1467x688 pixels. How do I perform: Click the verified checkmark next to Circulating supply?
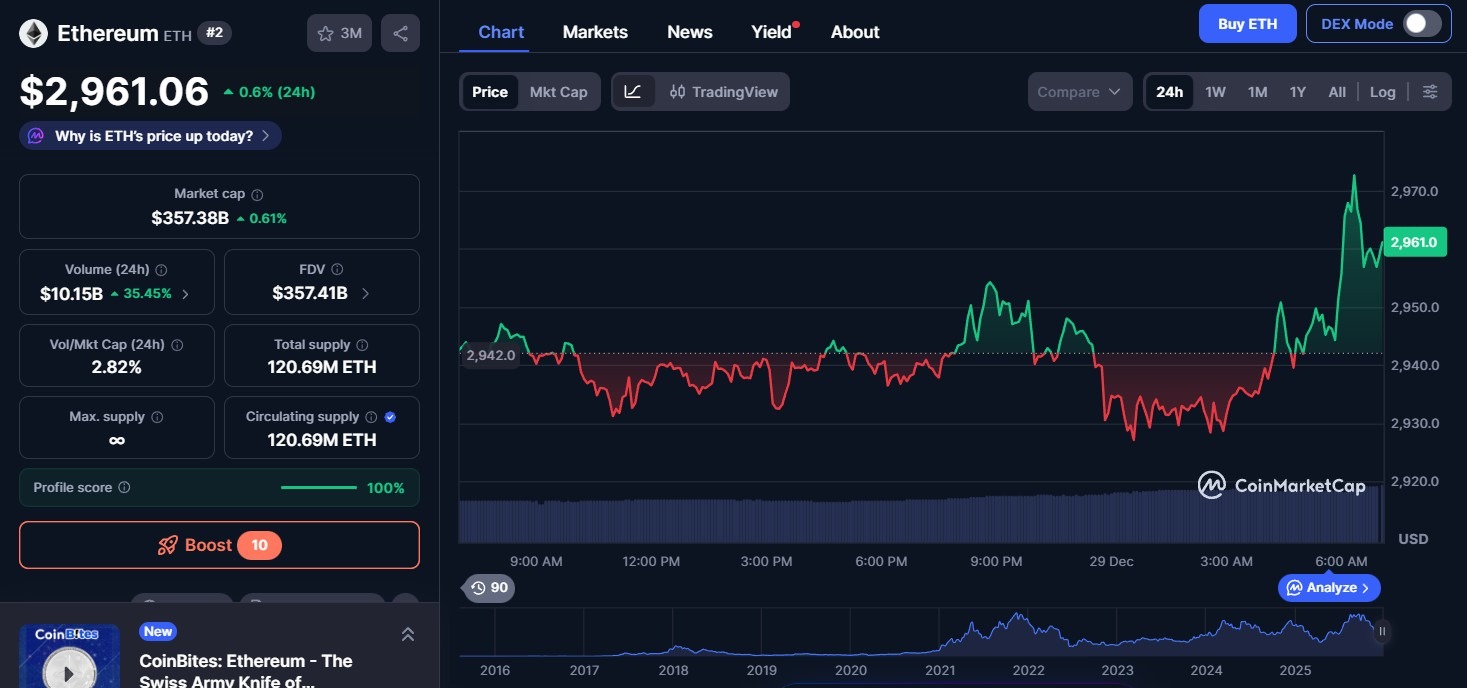coord(389,416)
